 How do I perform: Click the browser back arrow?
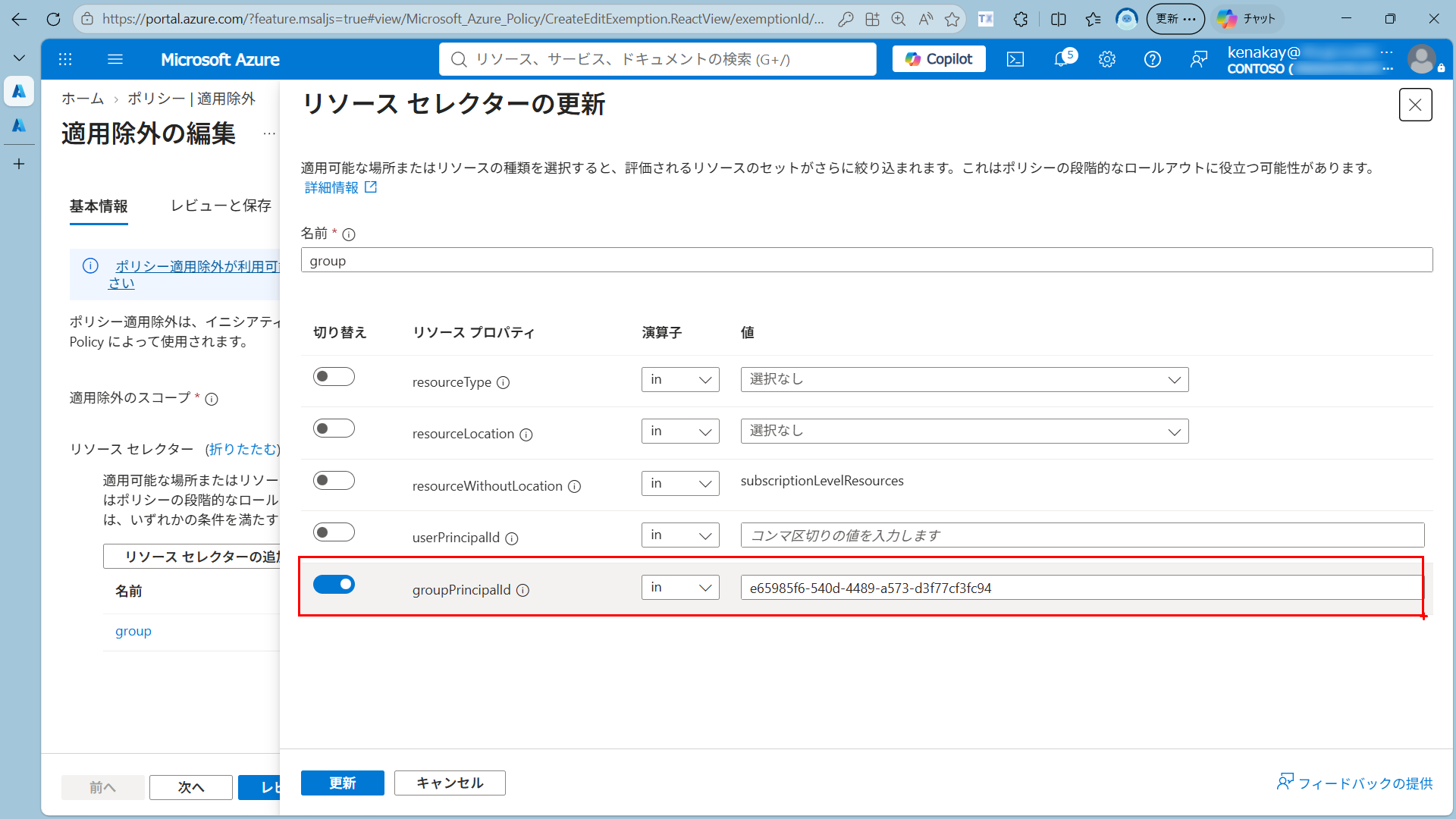click(19, 19)
